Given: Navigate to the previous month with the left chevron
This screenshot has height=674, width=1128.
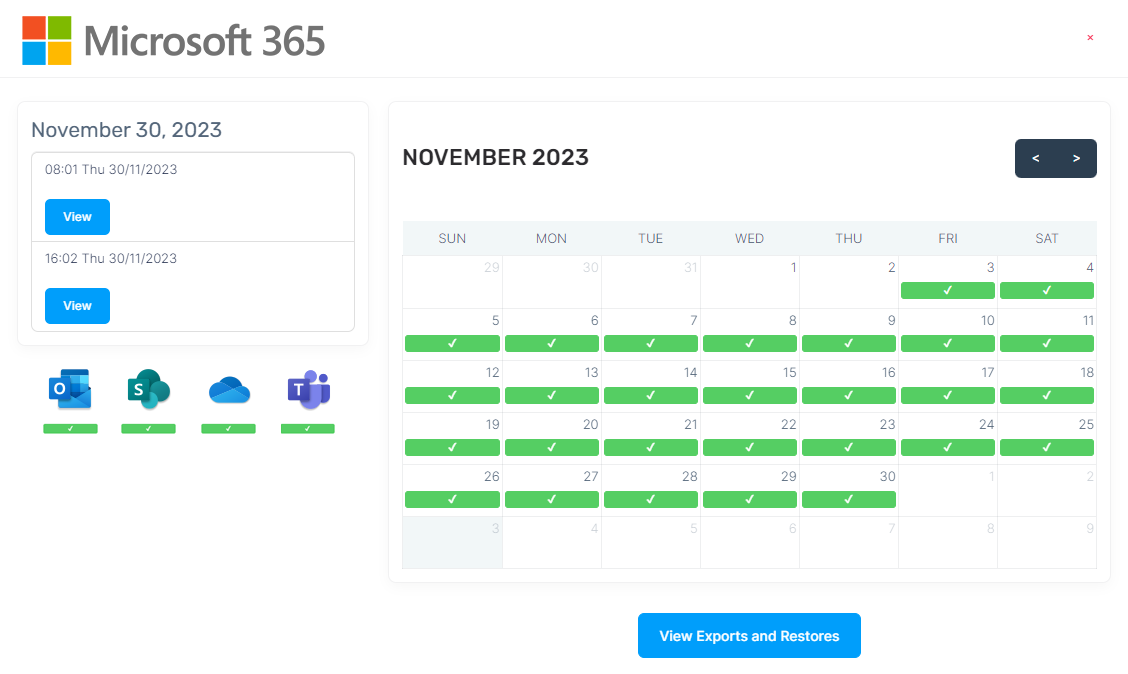Looking at the screenshot, I should pyautogui.click(x=1035, y=158).
